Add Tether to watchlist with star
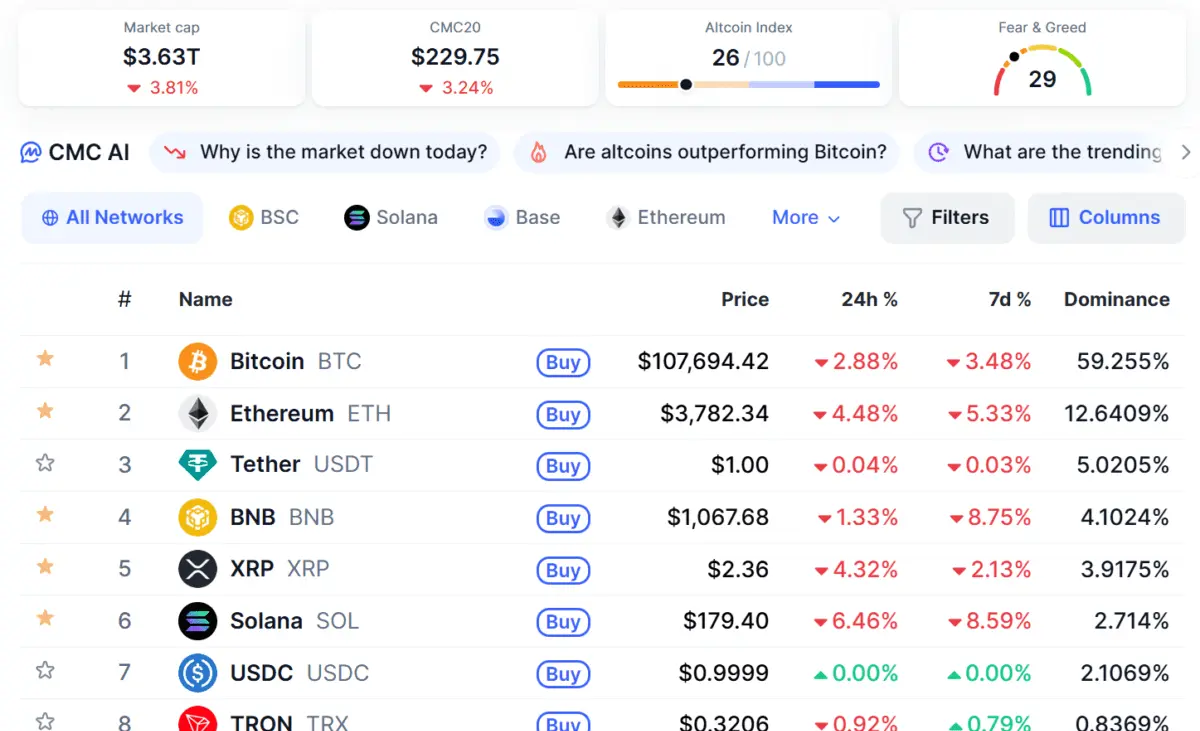Image resolution: width=1200 pixels, height=731 pixels. (x=45, y=463)
